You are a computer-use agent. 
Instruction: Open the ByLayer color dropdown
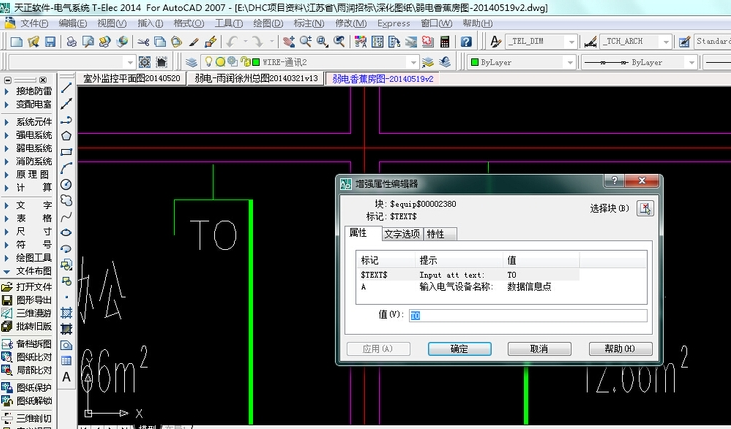(569, 62)
